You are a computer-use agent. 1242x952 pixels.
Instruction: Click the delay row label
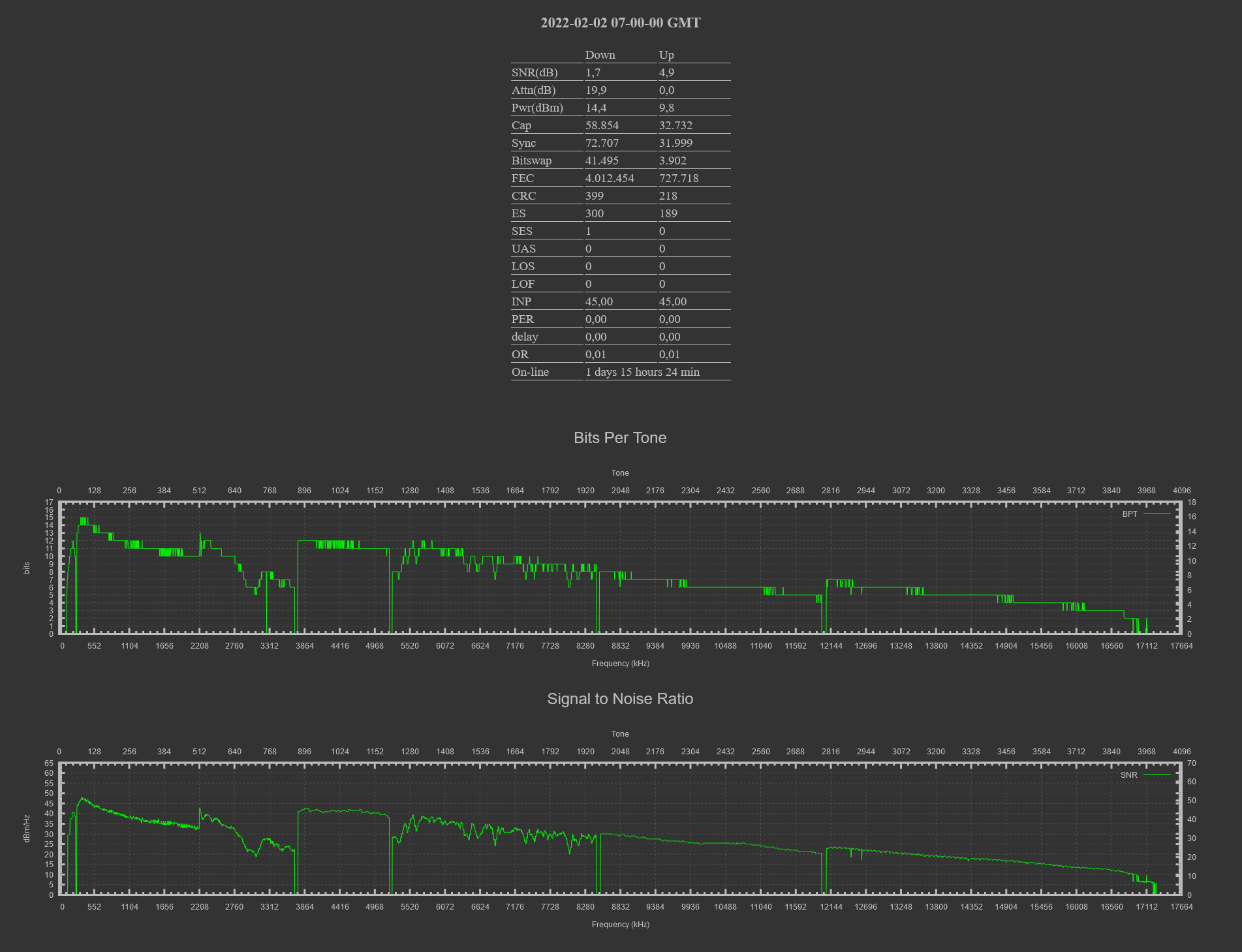pos(525,337)
